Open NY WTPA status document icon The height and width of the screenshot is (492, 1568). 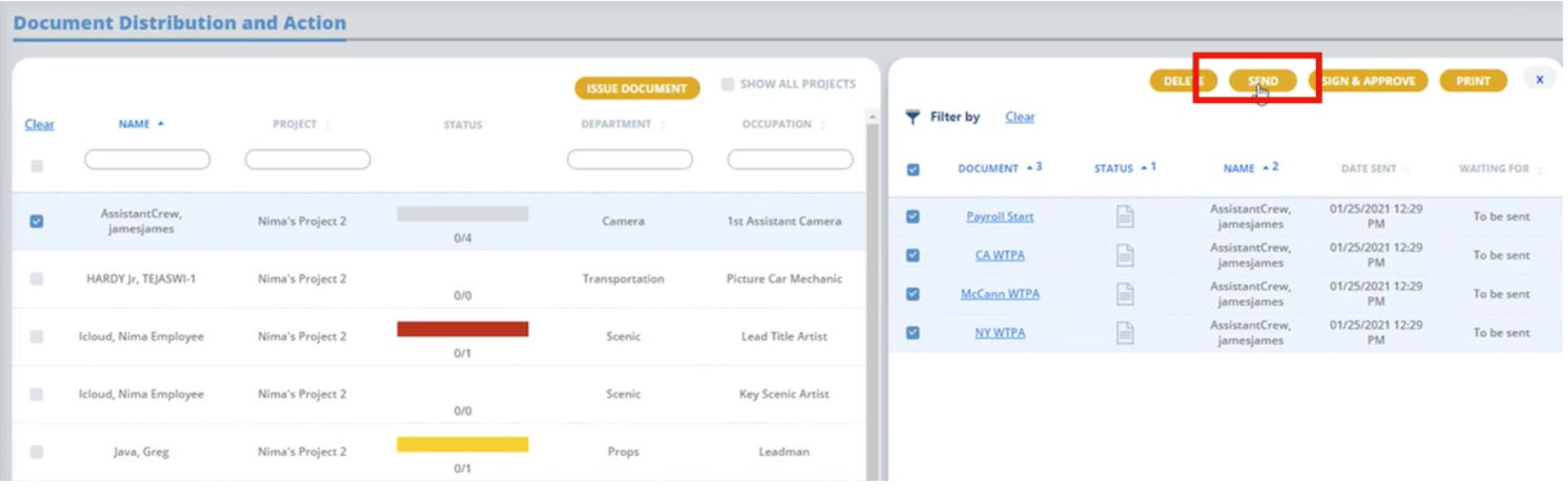(x=1124, y=333)
